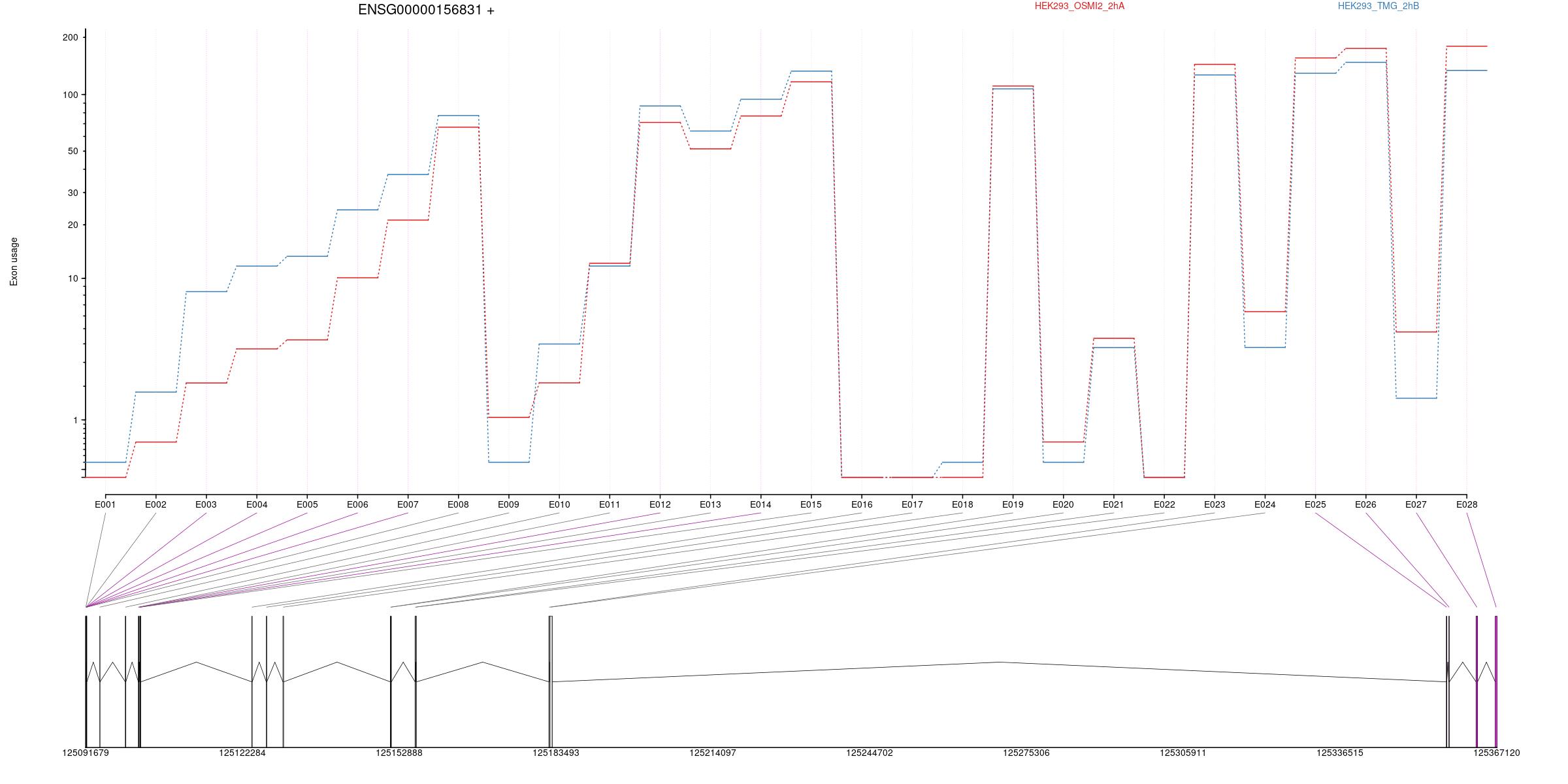Click exon label E026
Viewport: 1568px width, 784px height.
1365,504
